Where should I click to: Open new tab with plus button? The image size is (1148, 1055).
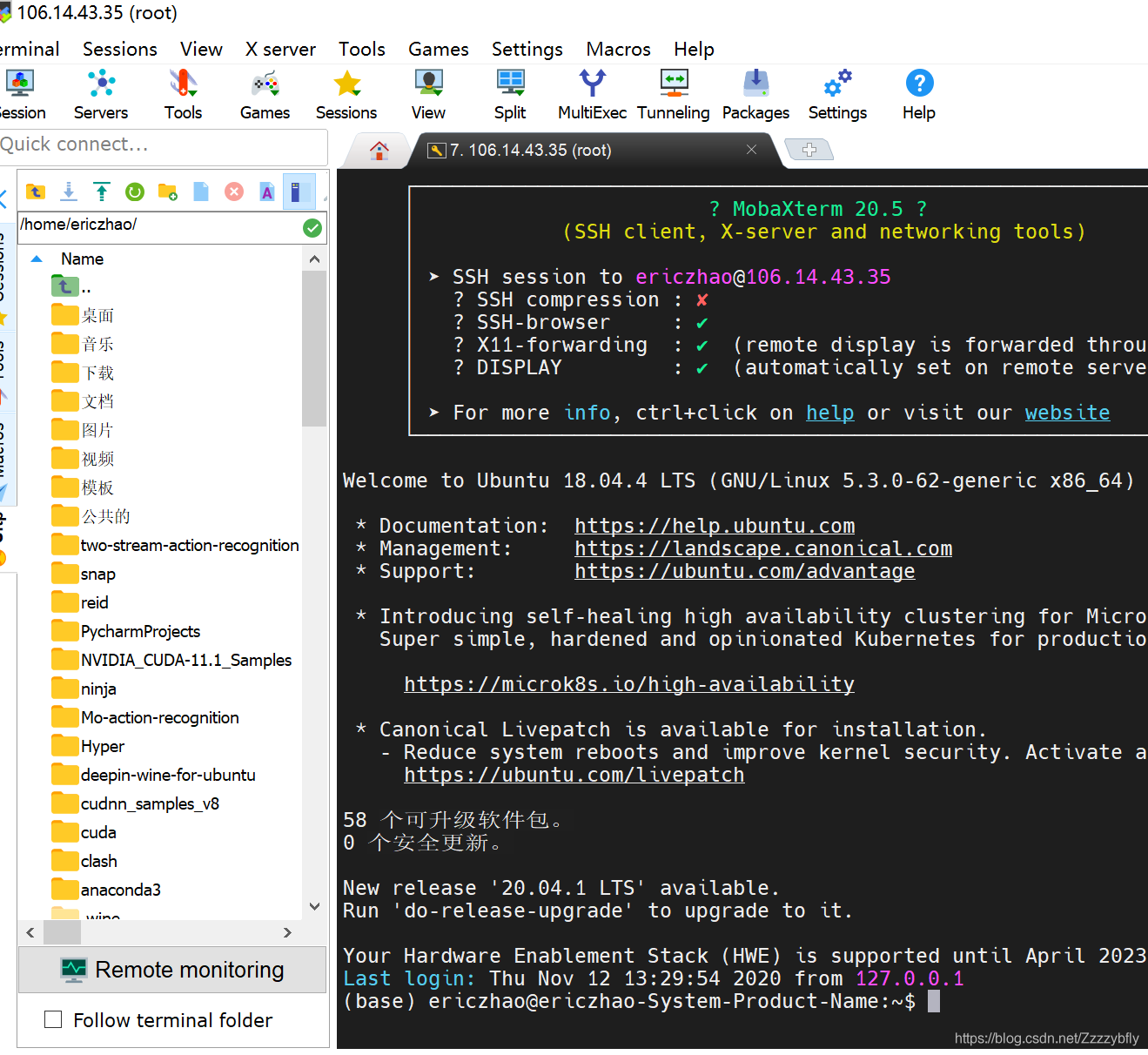point(809,150)
